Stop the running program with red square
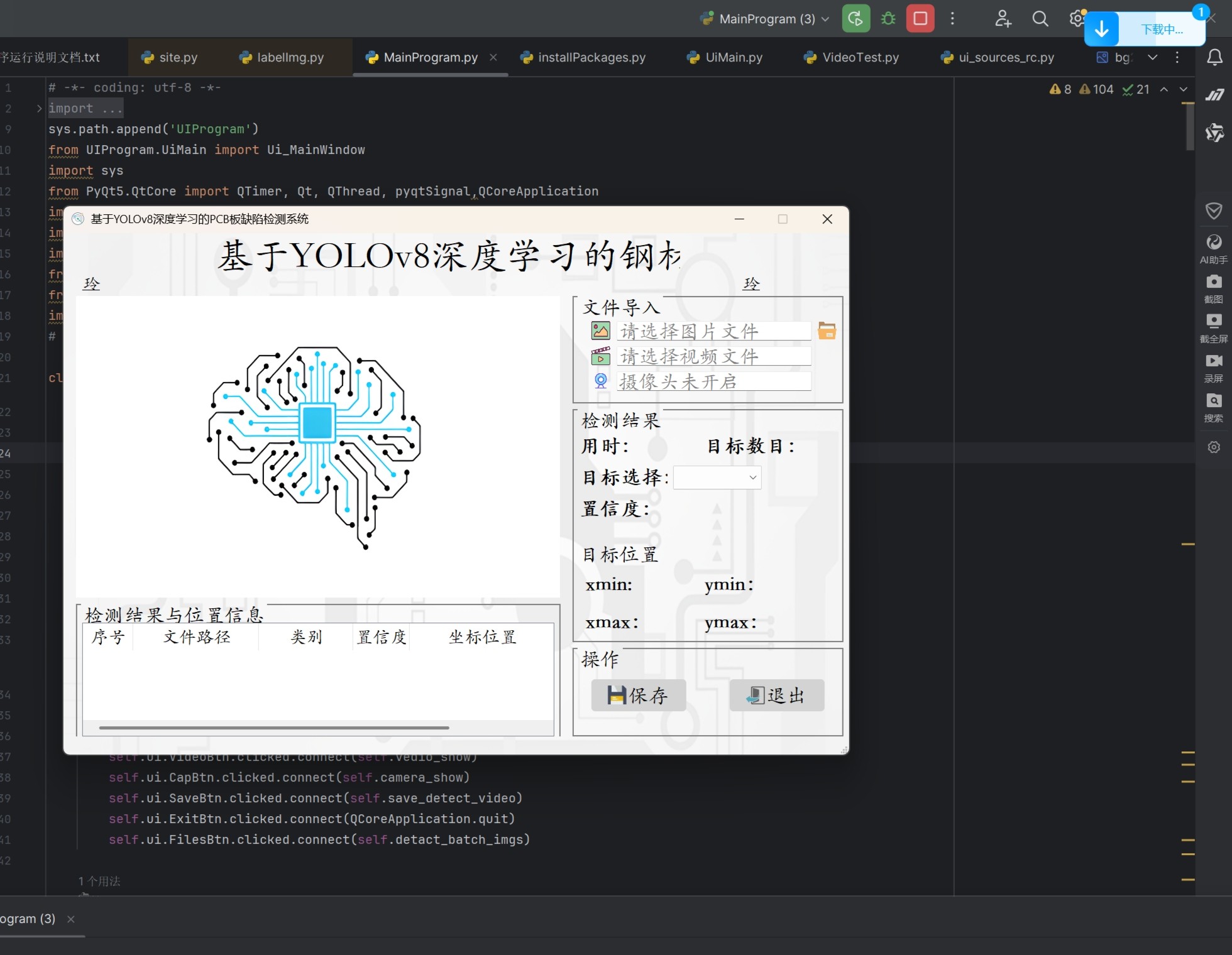This screenshot has height=955, width=1232. click(x=920, y=18)
